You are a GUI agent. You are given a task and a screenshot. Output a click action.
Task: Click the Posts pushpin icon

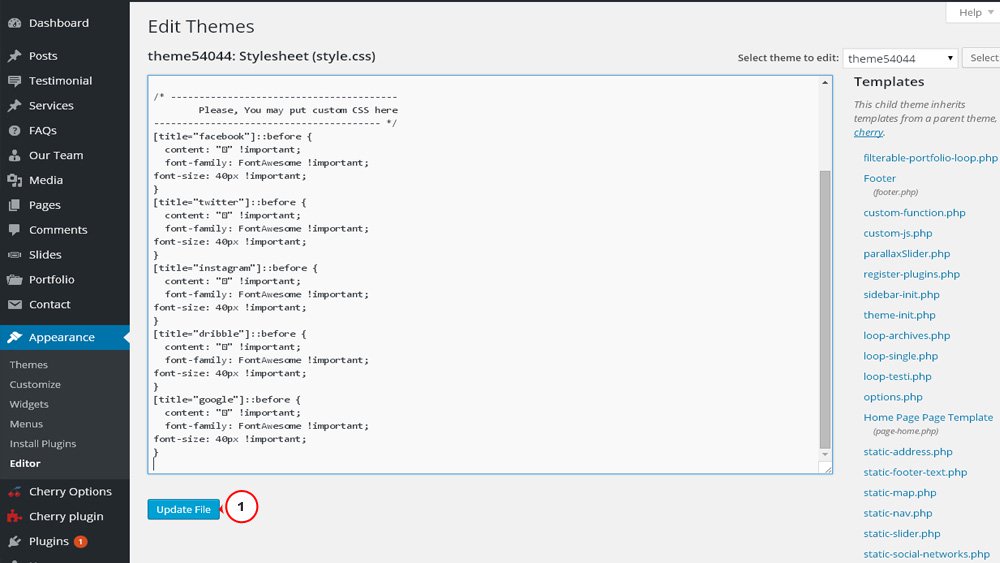(x=14, y=56)
